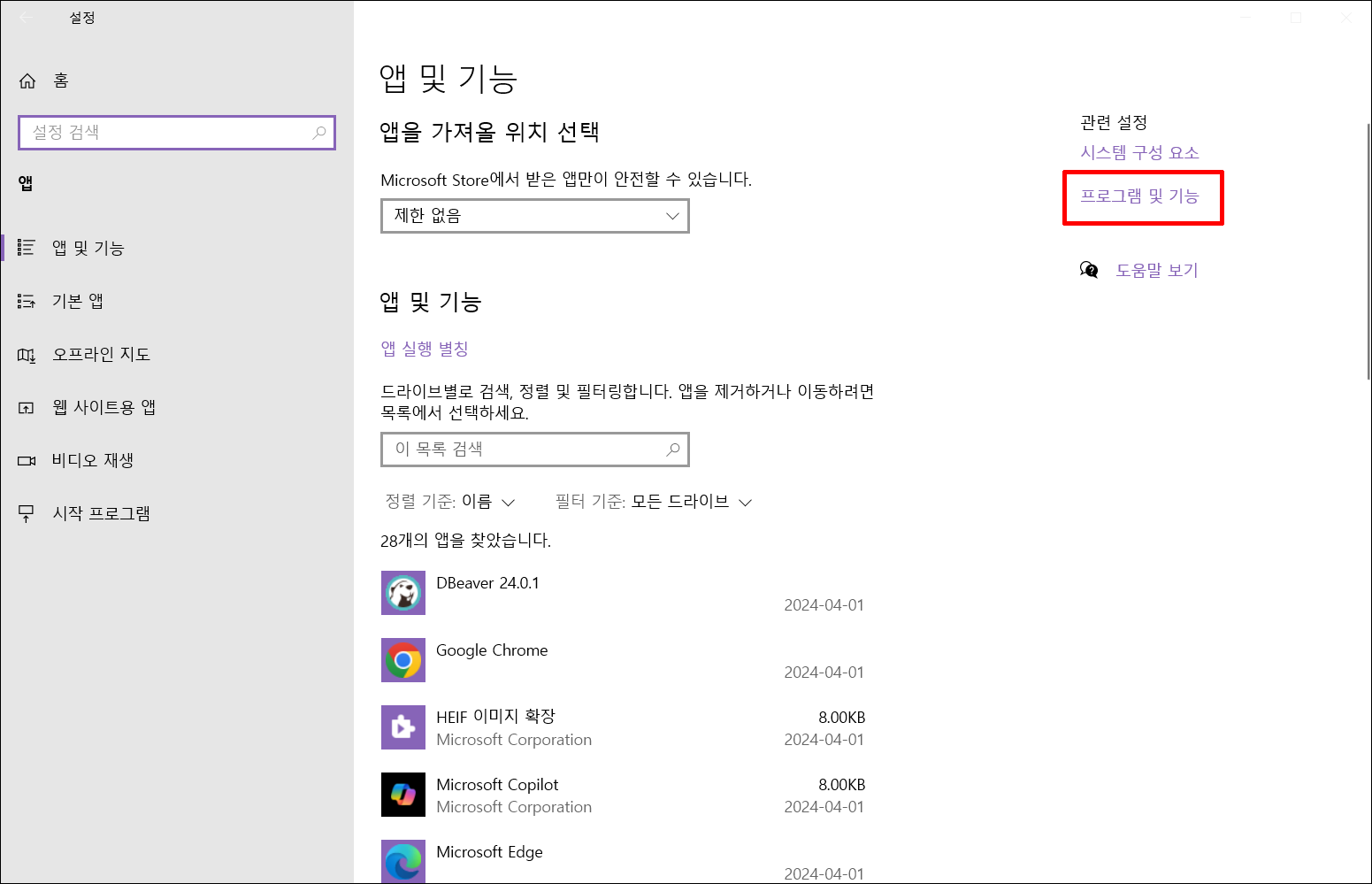Click the 앱 및 기능 list icon in sidebar
The image size is (1372, 884).
pos(27,248)
